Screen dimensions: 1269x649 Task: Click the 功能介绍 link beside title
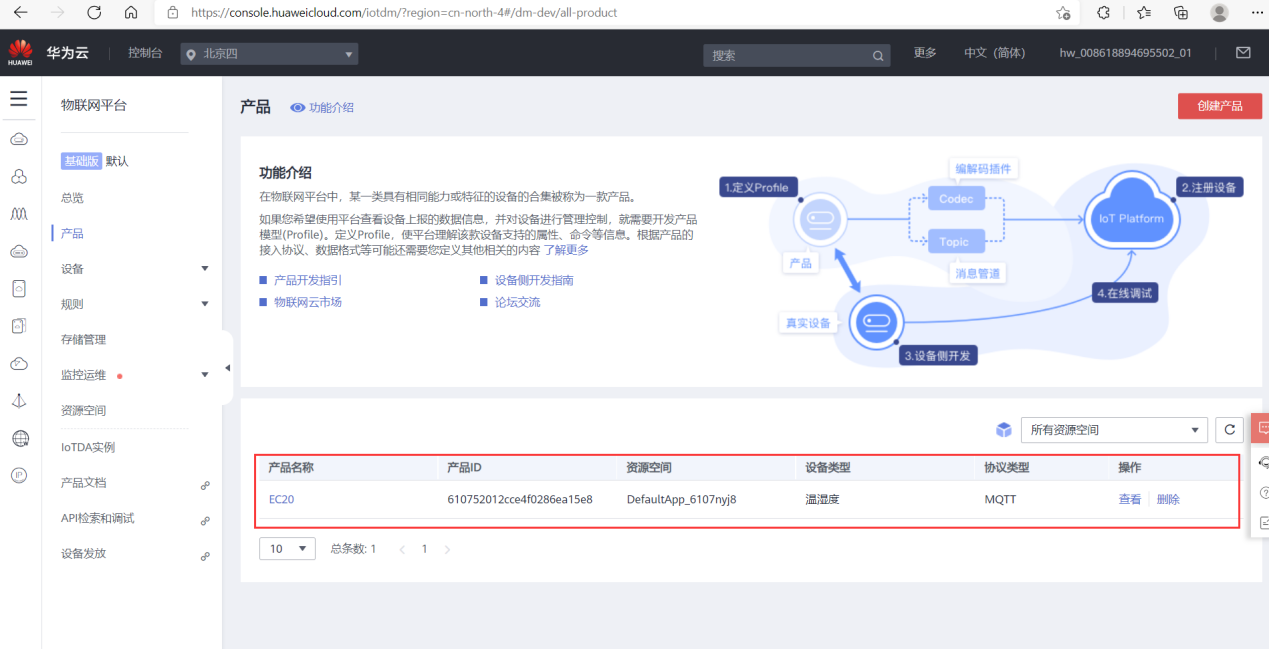(x=331, y=107)
